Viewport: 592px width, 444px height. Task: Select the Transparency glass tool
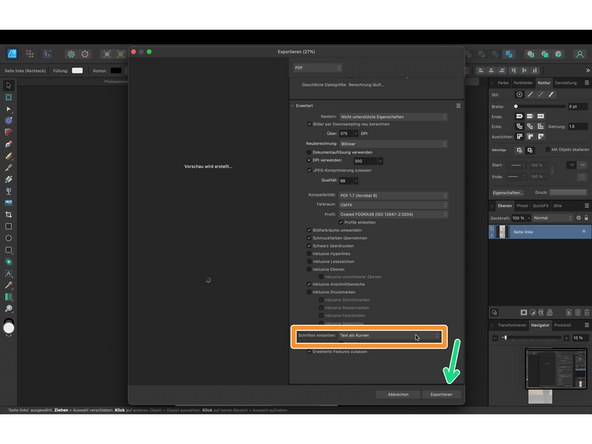tap(9, 191)
